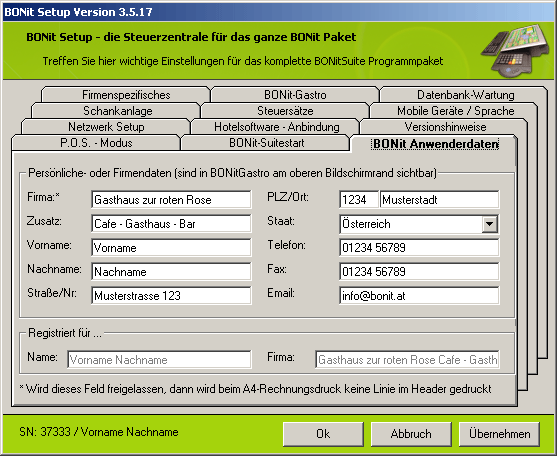Click the BONit Setup Steuerzentrale heading text

pyautogui.click(x=191, y=37)
